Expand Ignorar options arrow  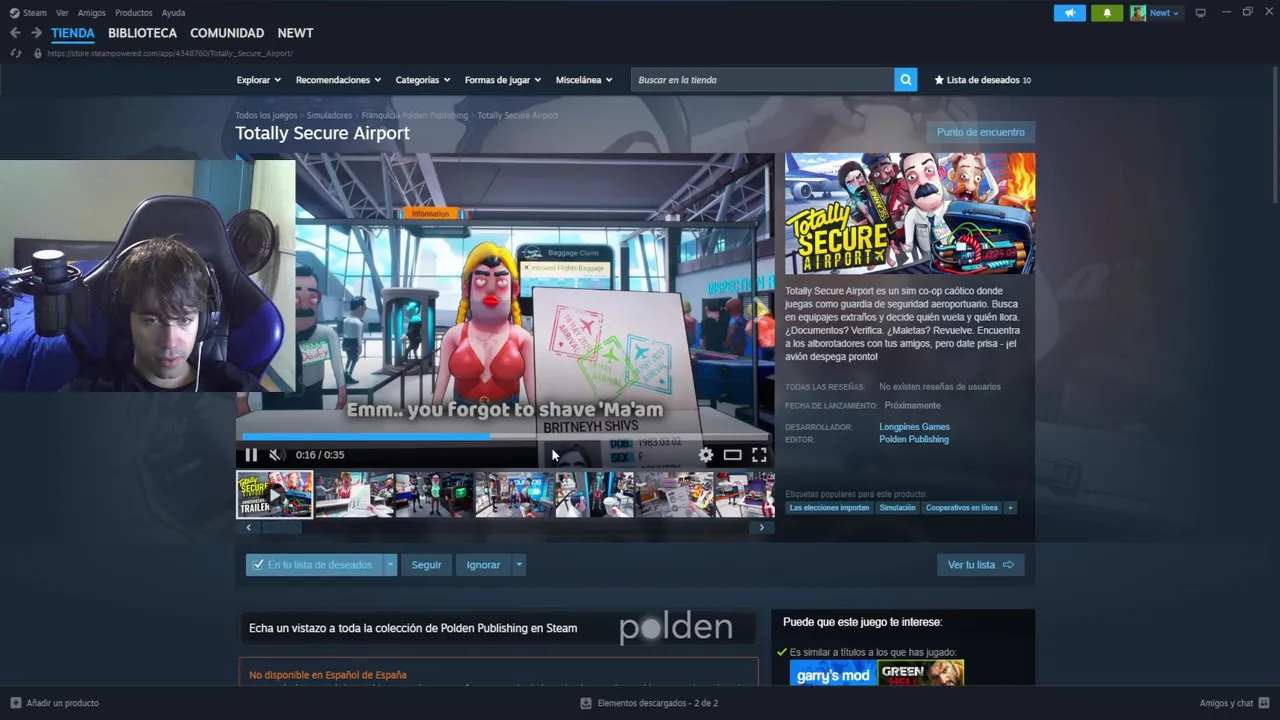tap(518, 565)
